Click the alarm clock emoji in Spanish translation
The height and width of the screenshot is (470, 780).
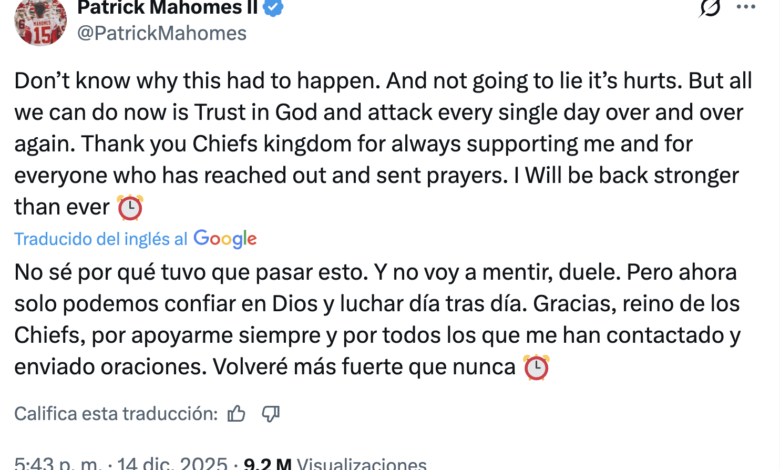[536, 367]
